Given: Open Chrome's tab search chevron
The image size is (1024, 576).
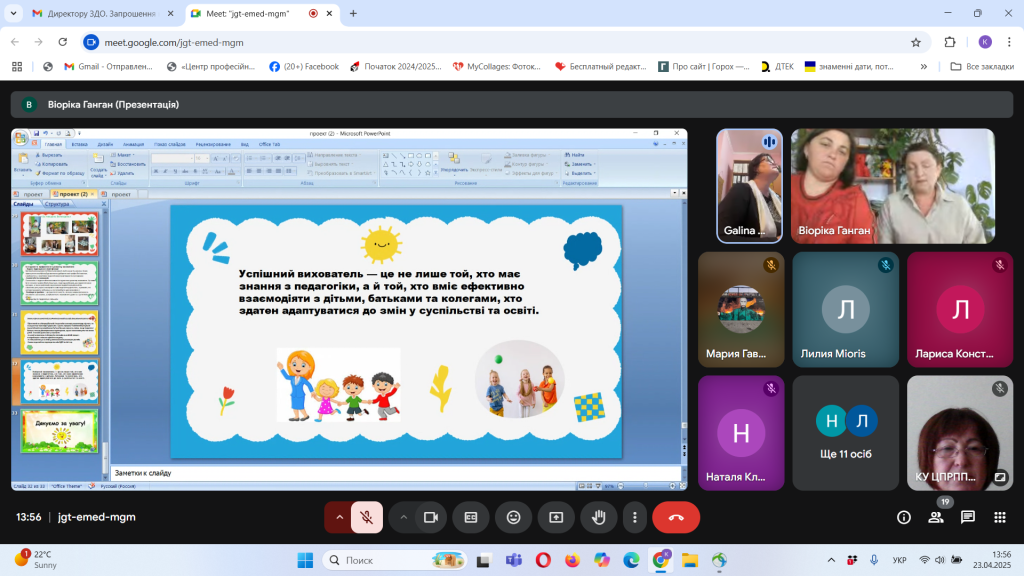Looking at the screenshot, I should coord(13,13).
